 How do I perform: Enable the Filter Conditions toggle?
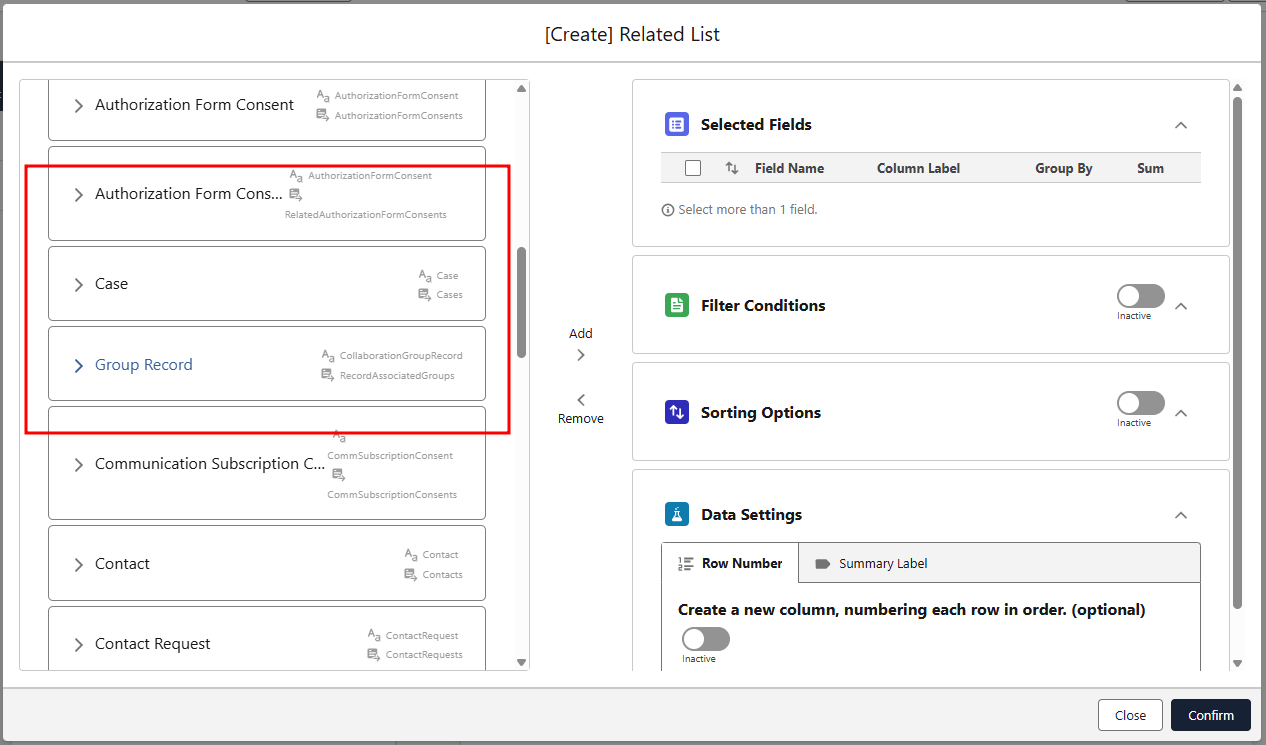[x=1141, y=296]
